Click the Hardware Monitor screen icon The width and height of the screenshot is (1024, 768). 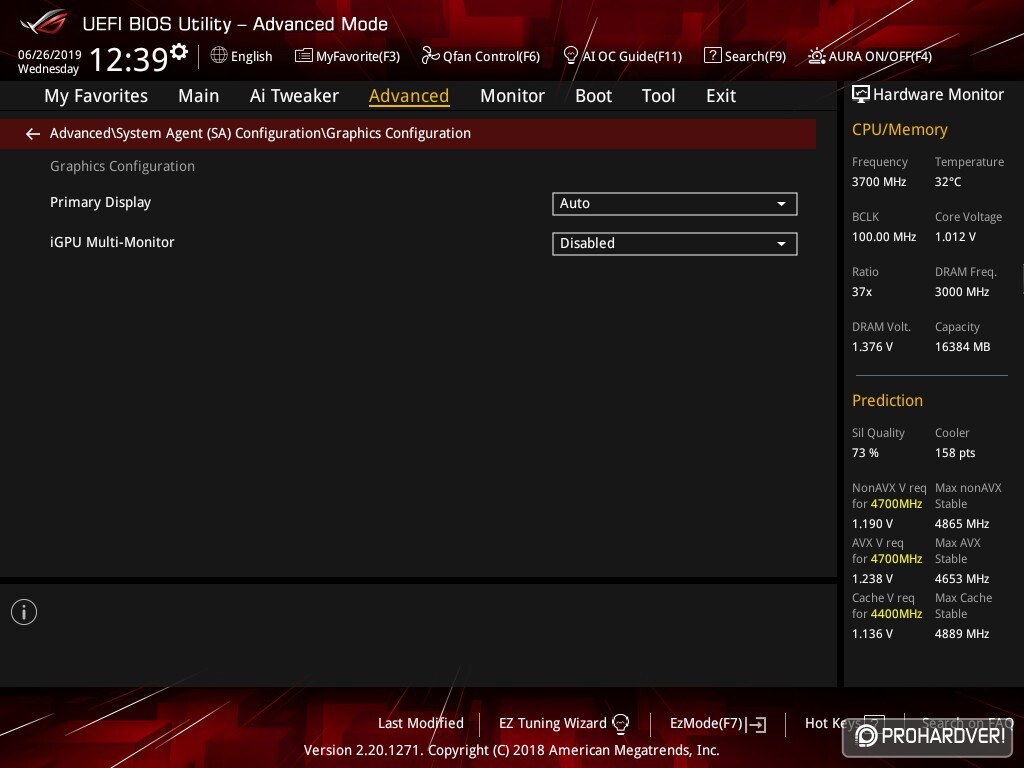[x=861, y=95]
